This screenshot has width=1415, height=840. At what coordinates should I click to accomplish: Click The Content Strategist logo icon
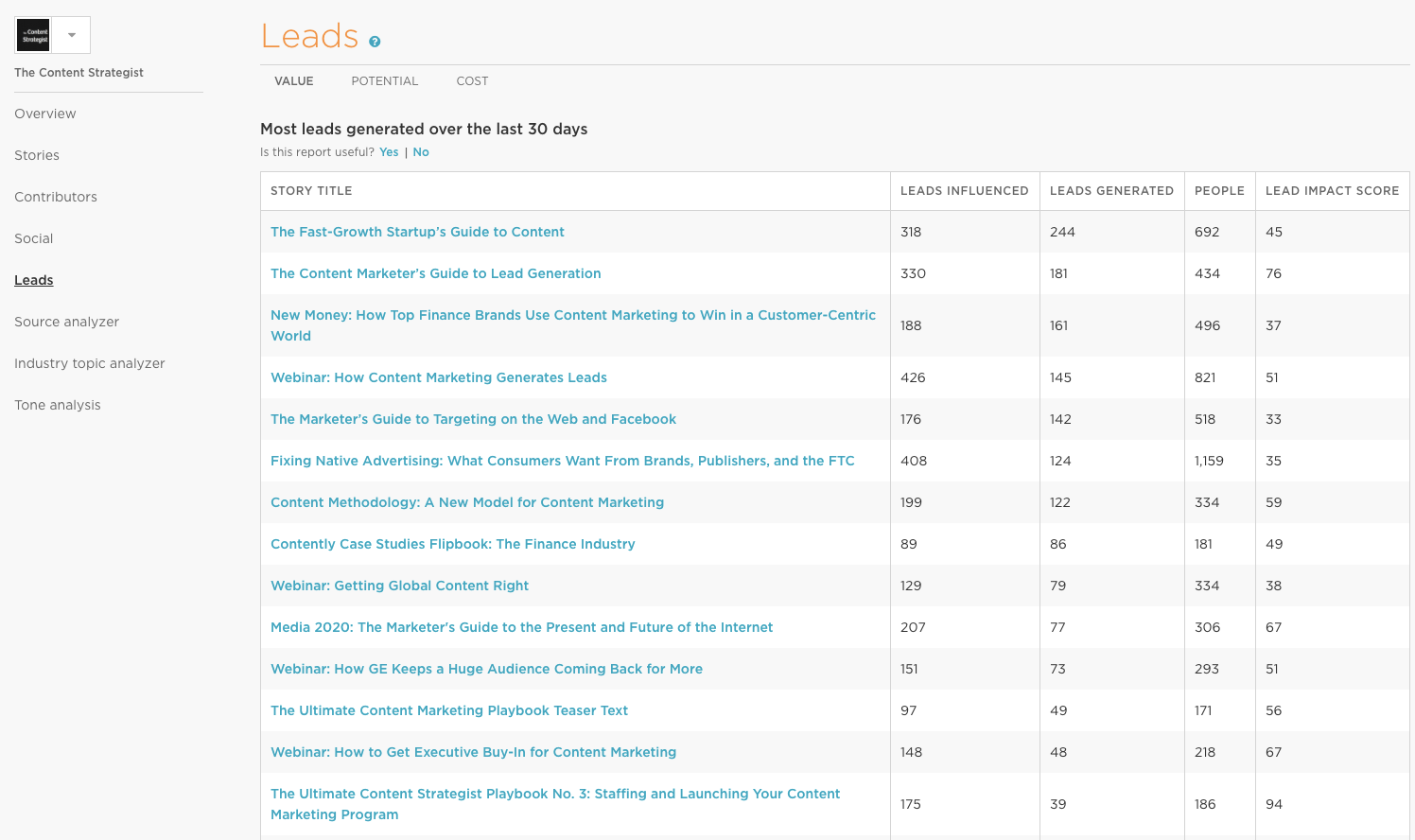34,34
